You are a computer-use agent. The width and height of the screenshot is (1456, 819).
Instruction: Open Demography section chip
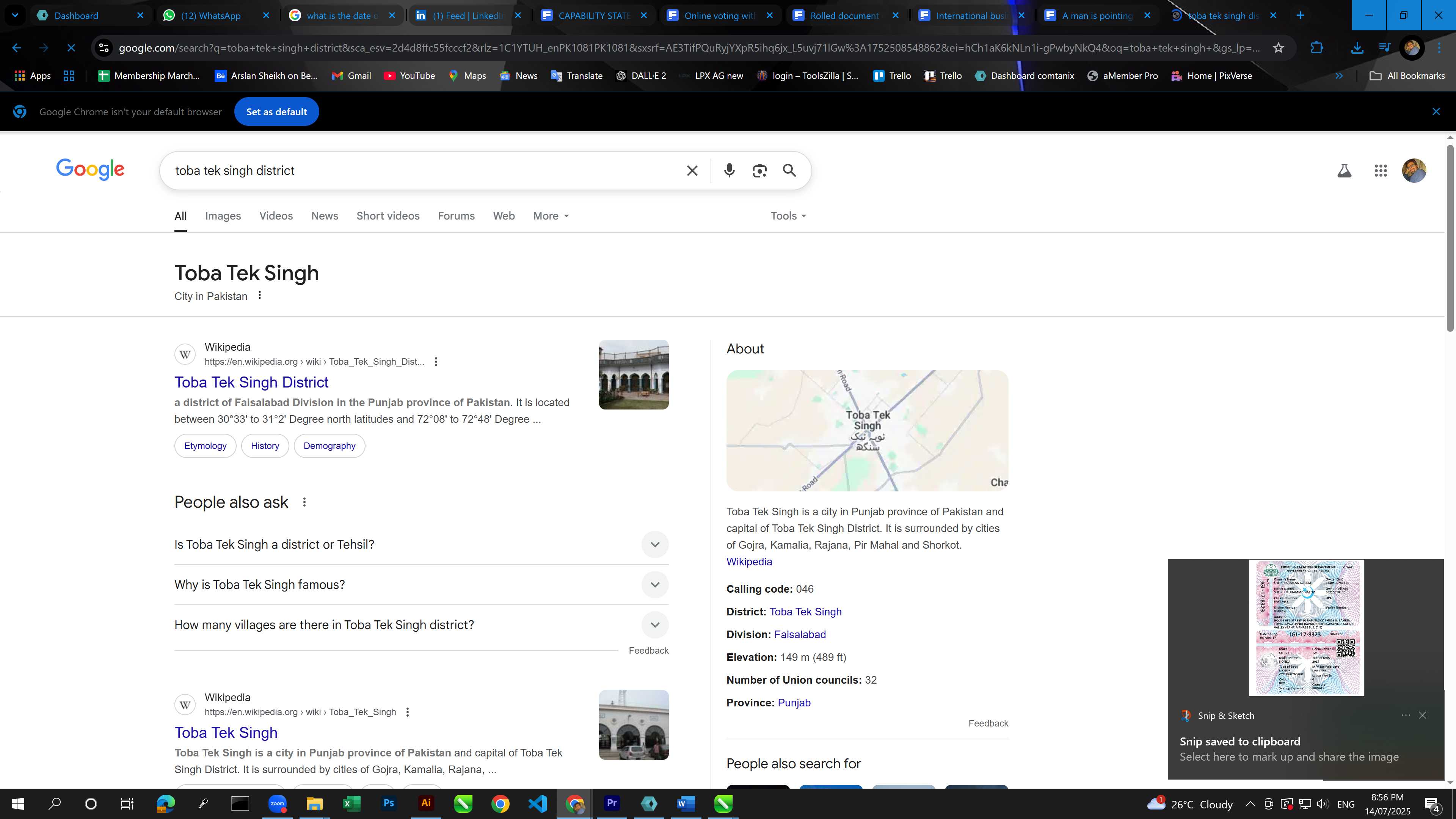click(329, 446)
